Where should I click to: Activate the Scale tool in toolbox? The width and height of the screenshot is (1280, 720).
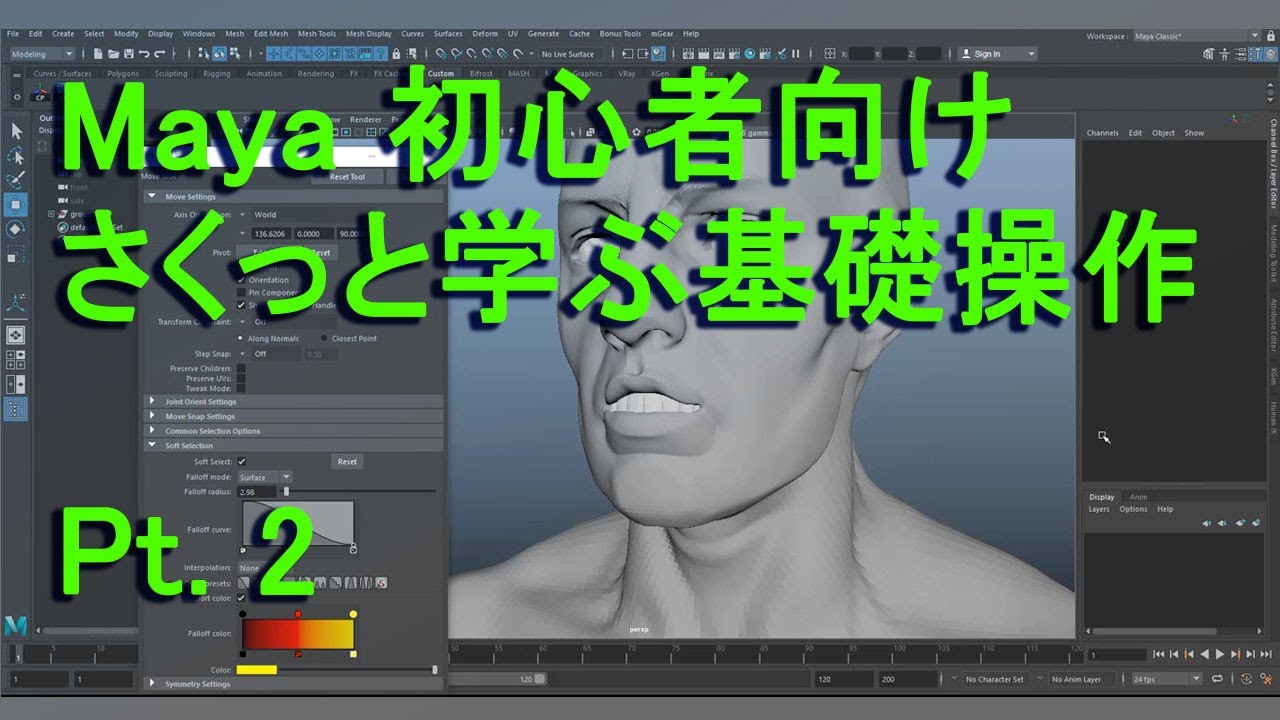[16, 254]
